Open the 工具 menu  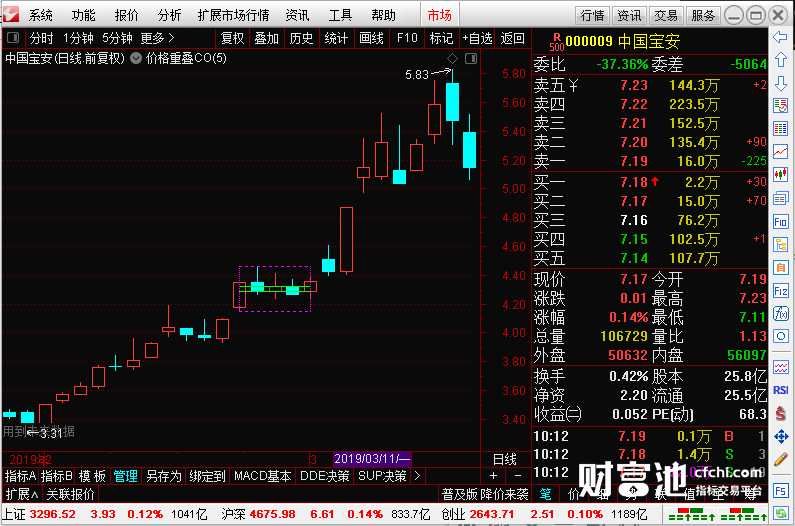340,15
